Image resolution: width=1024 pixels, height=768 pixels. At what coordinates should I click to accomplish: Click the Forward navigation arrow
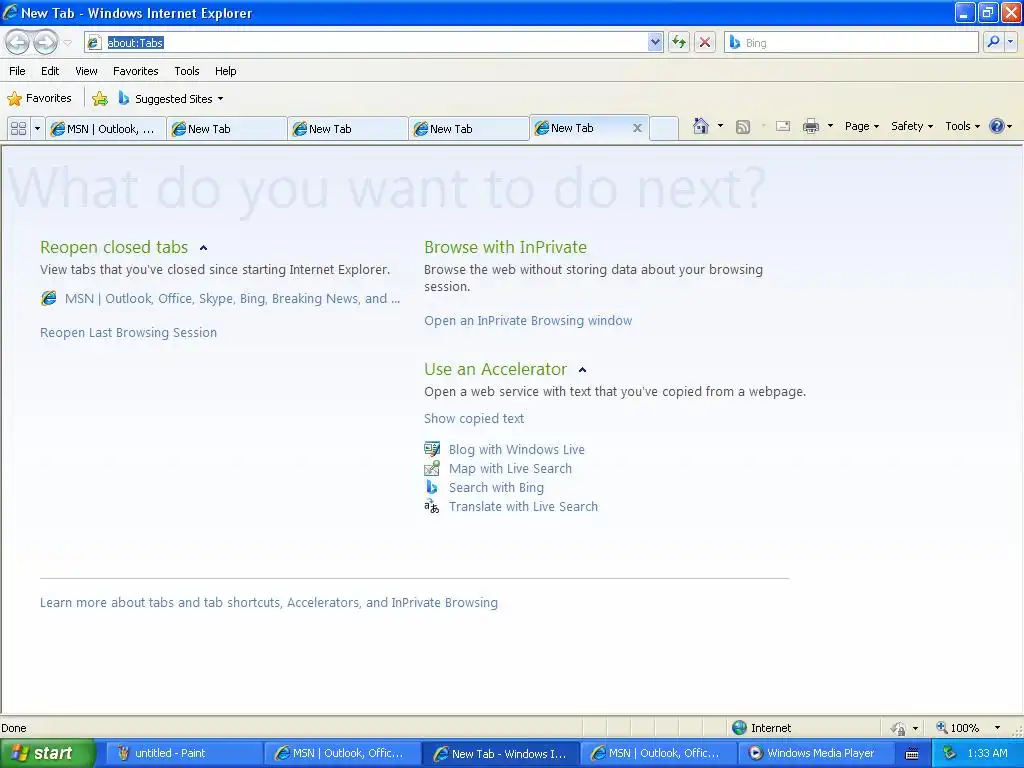pos(45,42)
